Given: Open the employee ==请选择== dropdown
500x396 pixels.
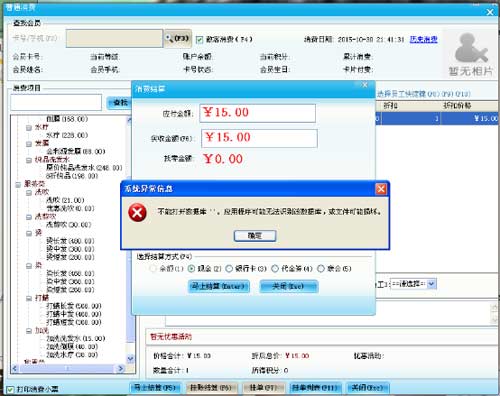Looking at the screenshot, I should click(x=413, y=284).
